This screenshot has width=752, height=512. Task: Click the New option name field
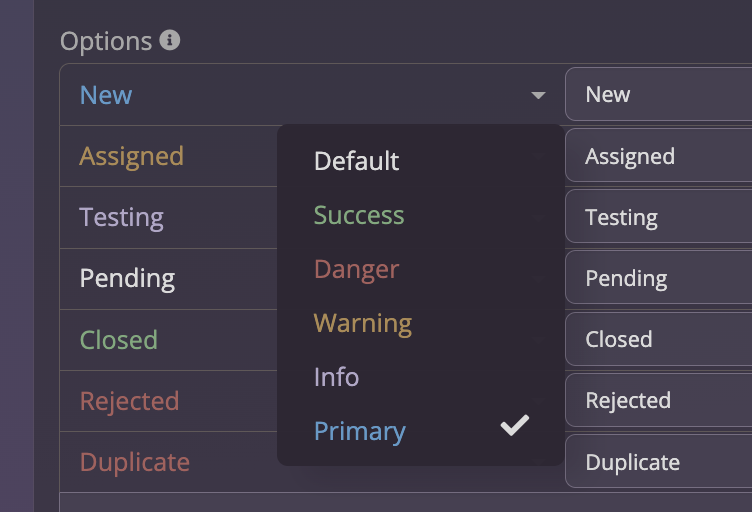(660, 95)
